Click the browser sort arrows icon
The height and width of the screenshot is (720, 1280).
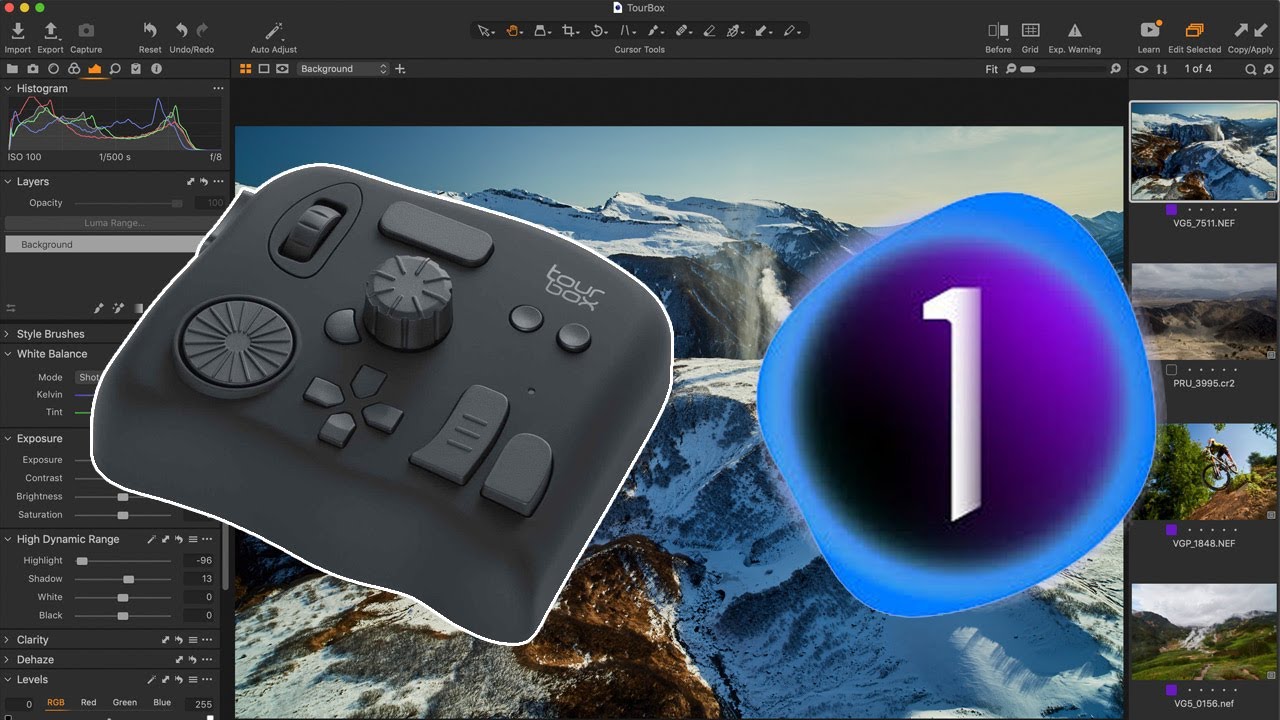1161,69
